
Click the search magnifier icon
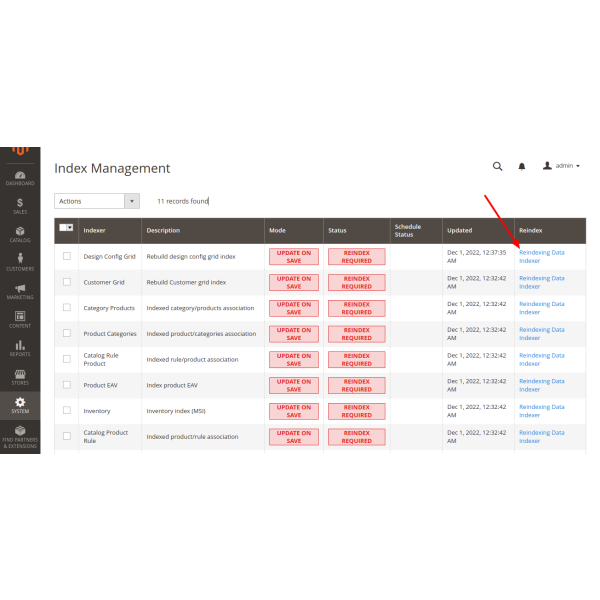click(x=498, y=166)
